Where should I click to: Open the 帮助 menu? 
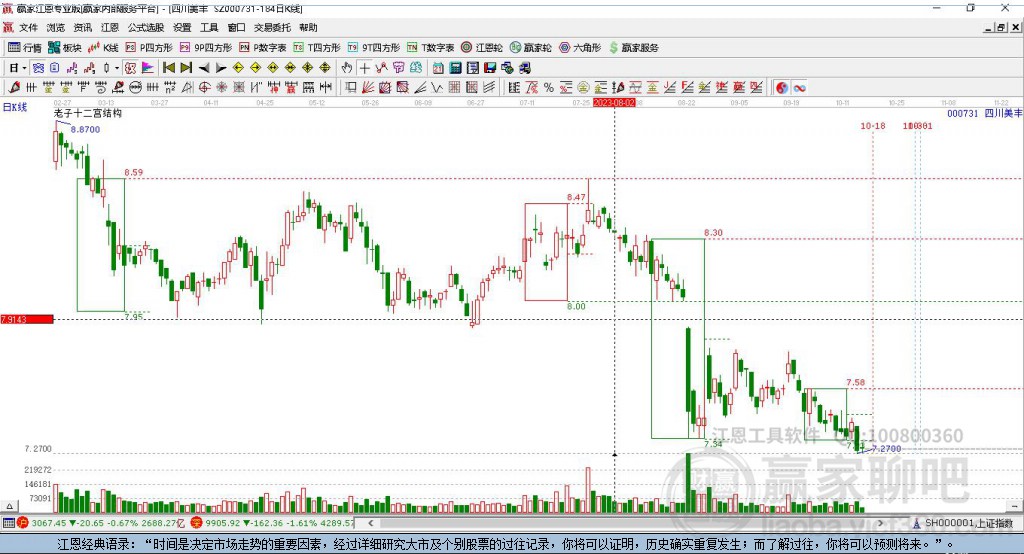pos(308,27)
